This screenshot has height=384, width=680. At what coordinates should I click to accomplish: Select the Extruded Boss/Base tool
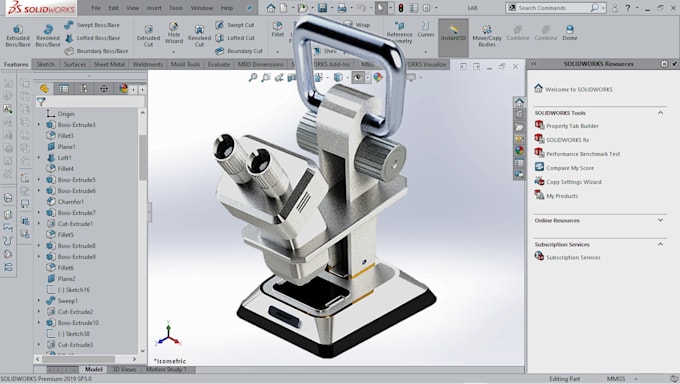(x=18, y=35)
